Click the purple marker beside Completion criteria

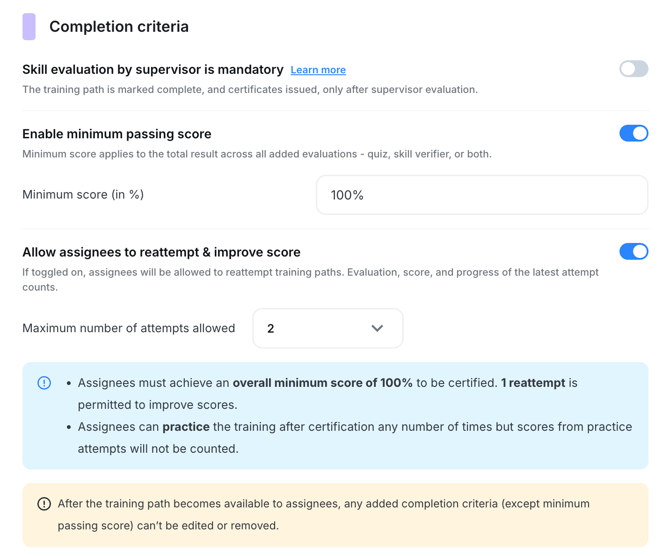[29, 27]
